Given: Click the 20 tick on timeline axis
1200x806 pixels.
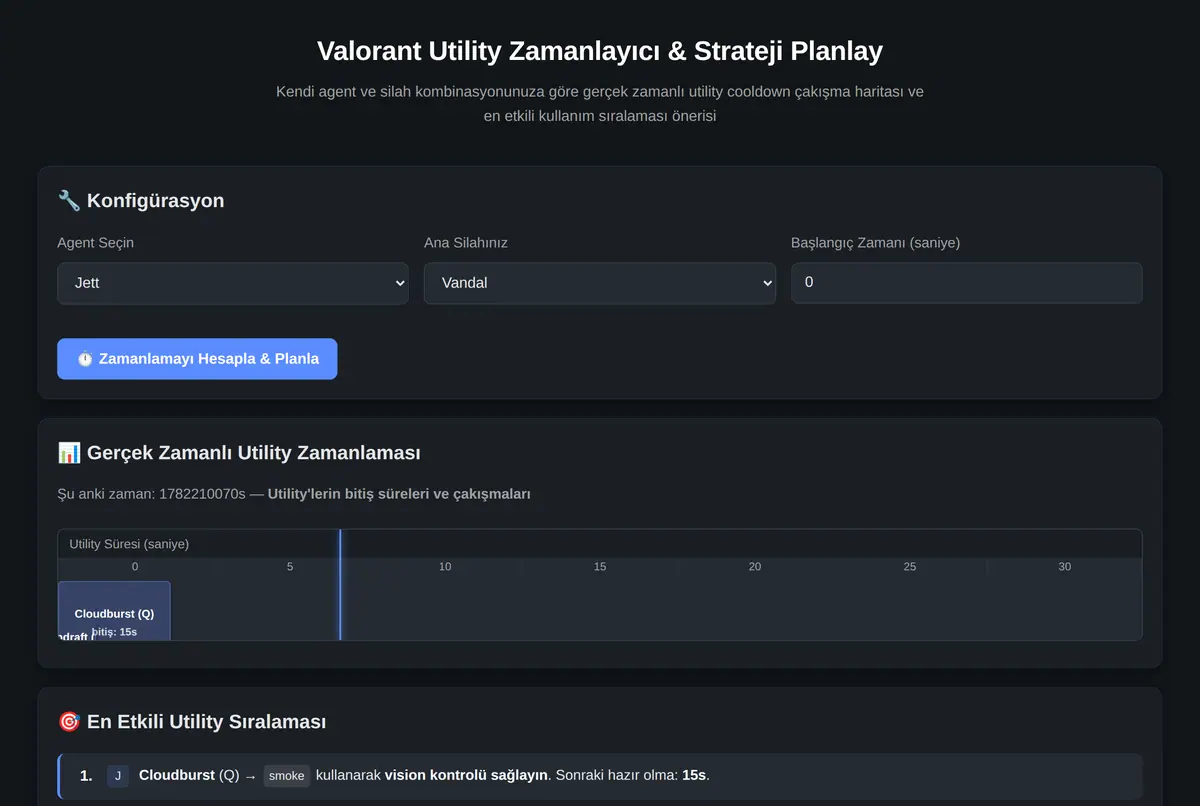Looking at the screenshot, I should 755,567.
